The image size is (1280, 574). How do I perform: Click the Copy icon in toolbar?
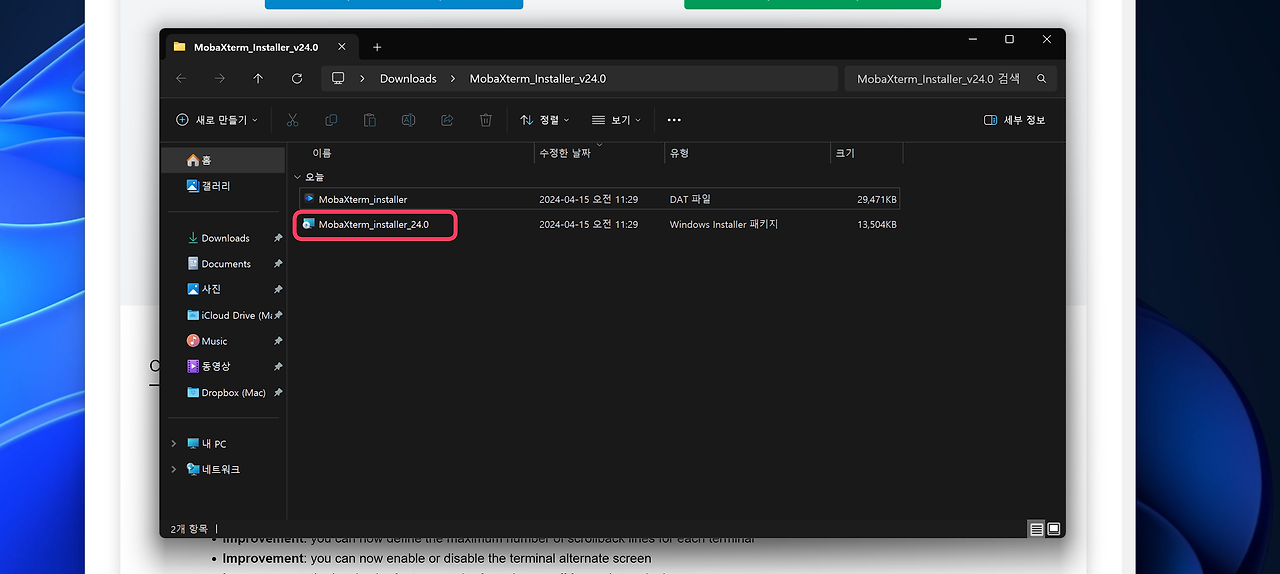(331, 120)
